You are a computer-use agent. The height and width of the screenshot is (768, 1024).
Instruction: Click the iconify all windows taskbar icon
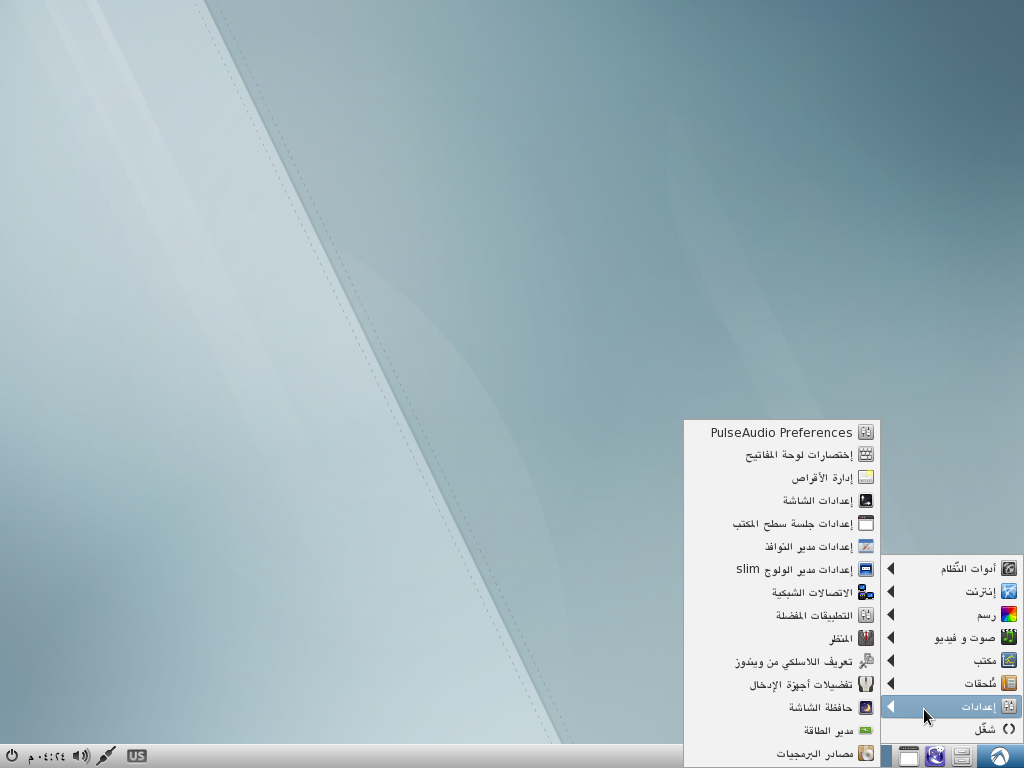coord(908,756)
